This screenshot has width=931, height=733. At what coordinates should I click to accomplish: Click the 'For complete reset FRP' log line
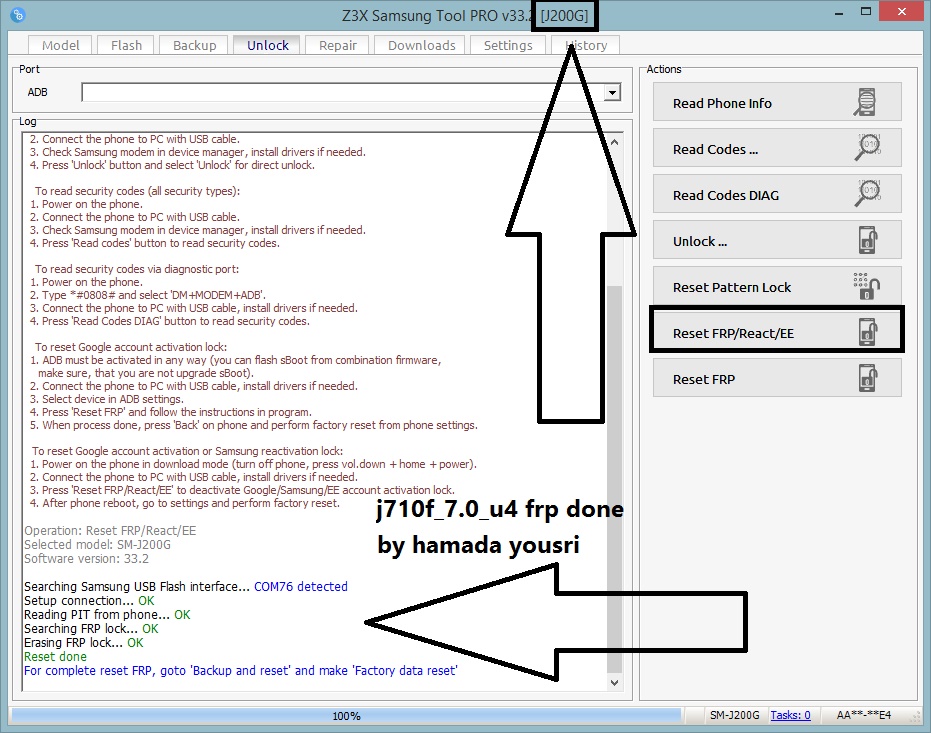click(x=240, y=671)
